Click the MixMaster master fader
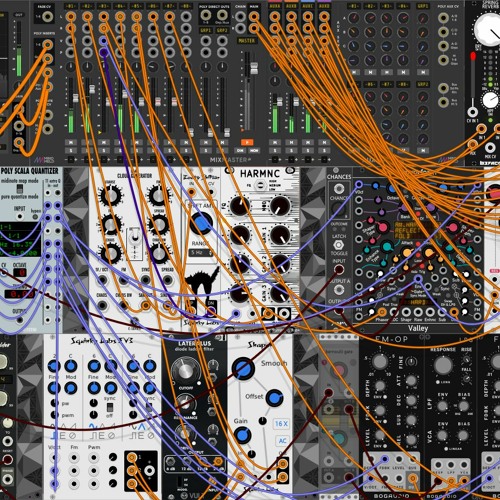This screenshot has width=500, height=500. coord(254,68)
